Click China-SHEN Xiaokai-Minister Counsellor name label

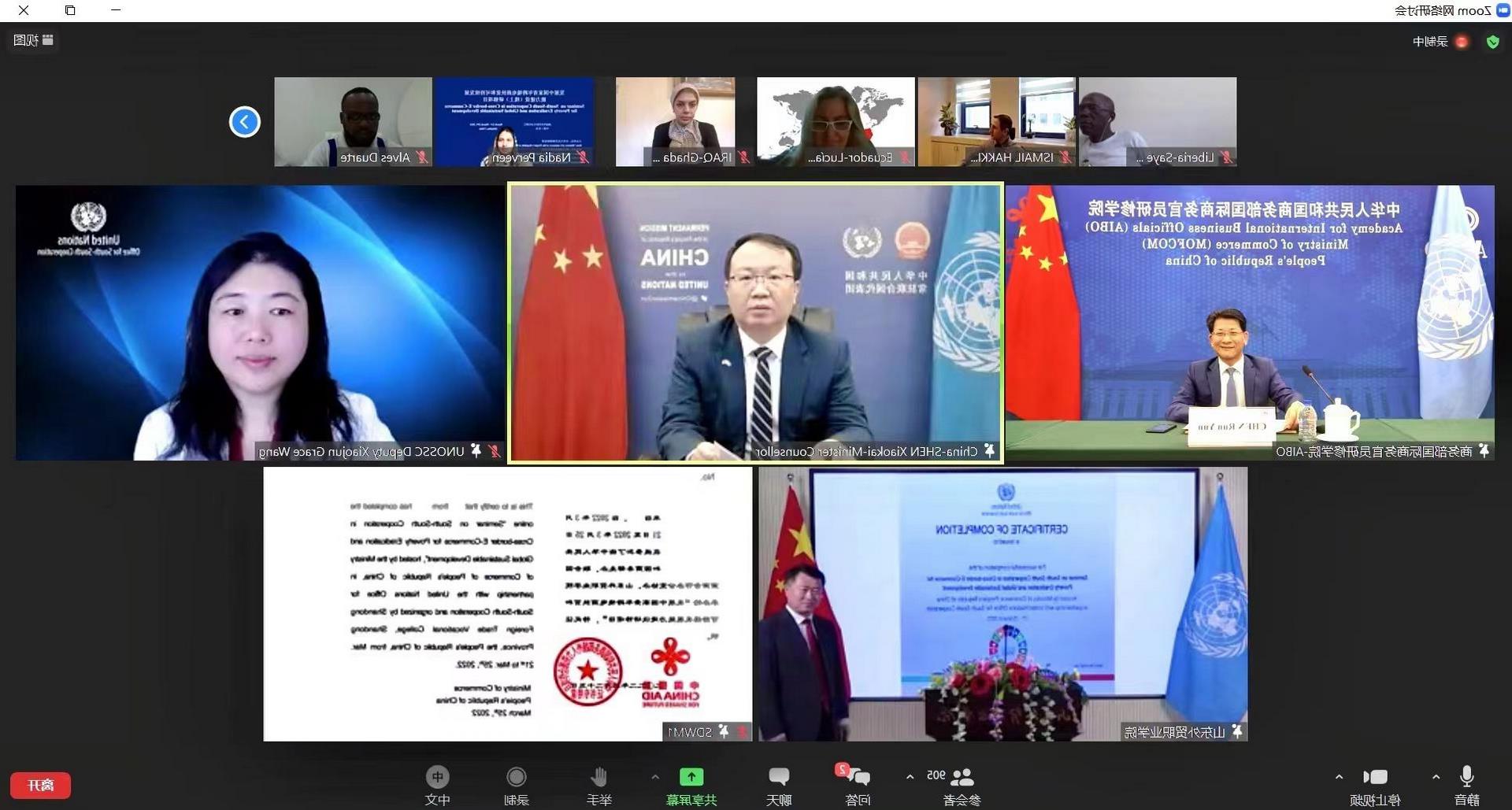866,451
